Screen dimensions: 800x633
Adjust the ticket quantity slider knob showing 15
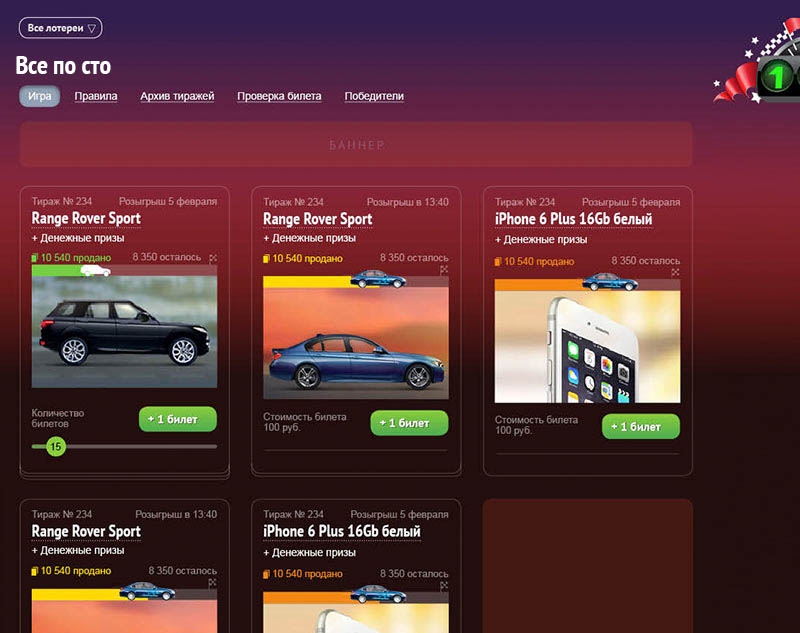[x=56, y=446]
